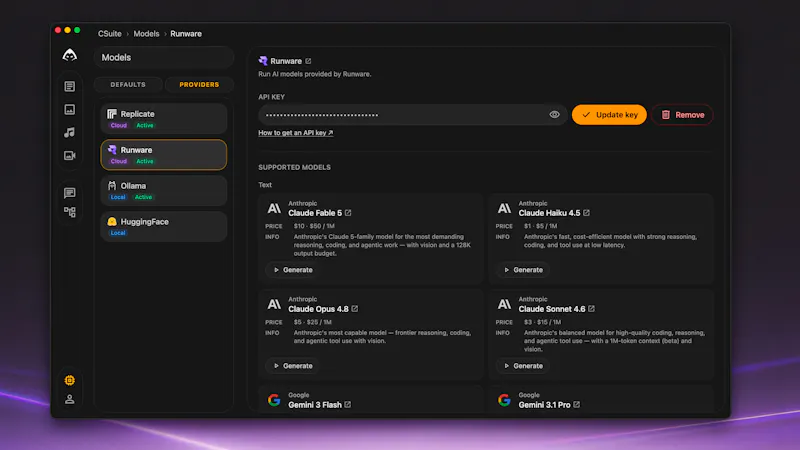Click Replicate's Cloud tag
The image size is (800, 450).
(118, 126)
